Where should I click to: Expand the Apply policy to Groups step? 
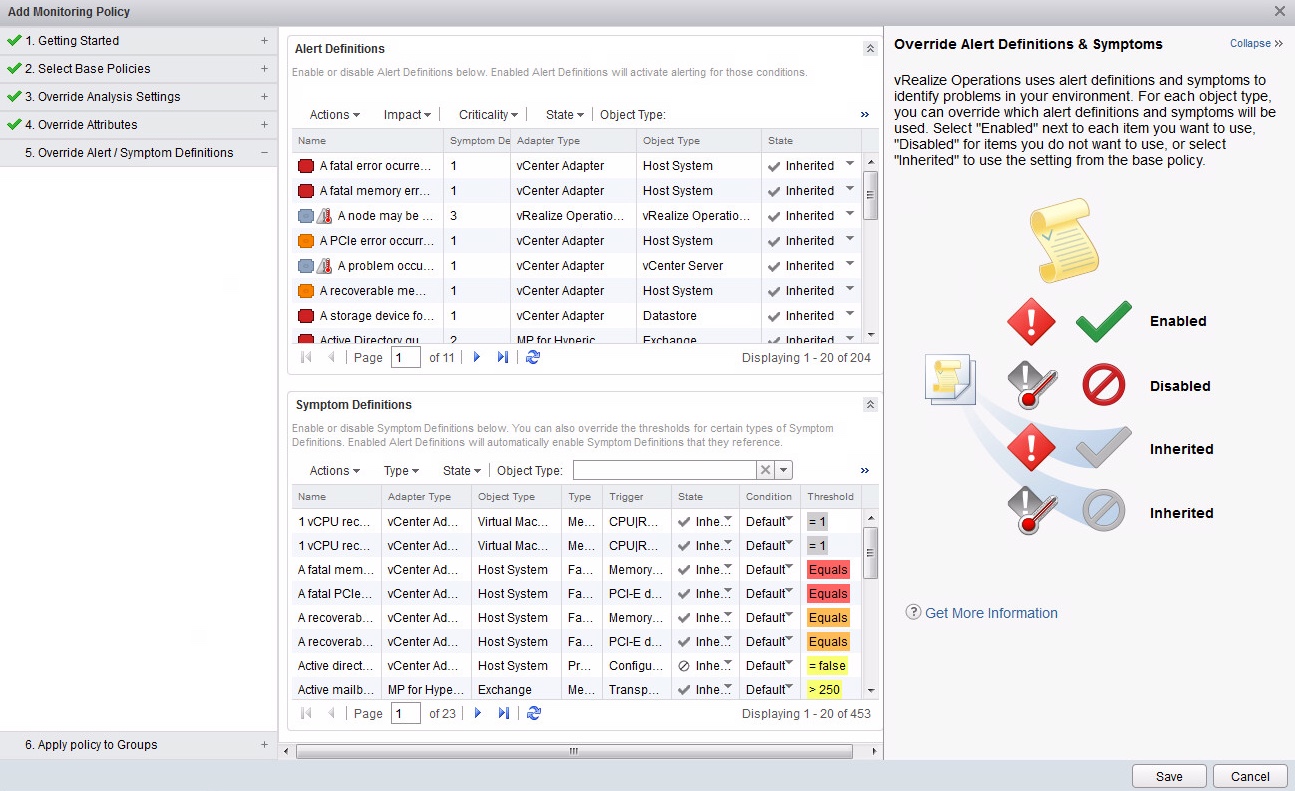[264, 745]
